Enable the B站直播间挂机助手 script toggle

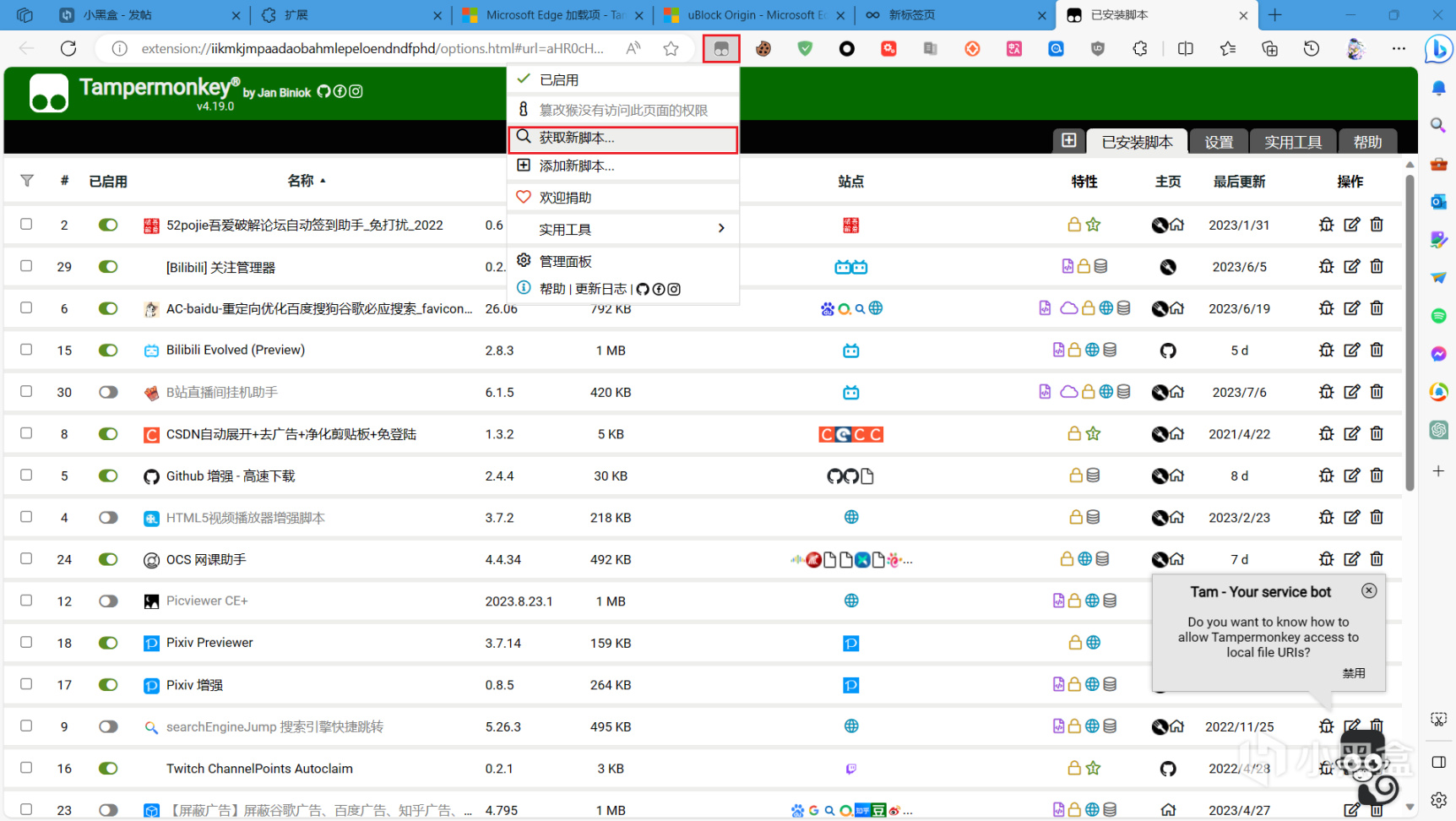(x=108, y=392)
